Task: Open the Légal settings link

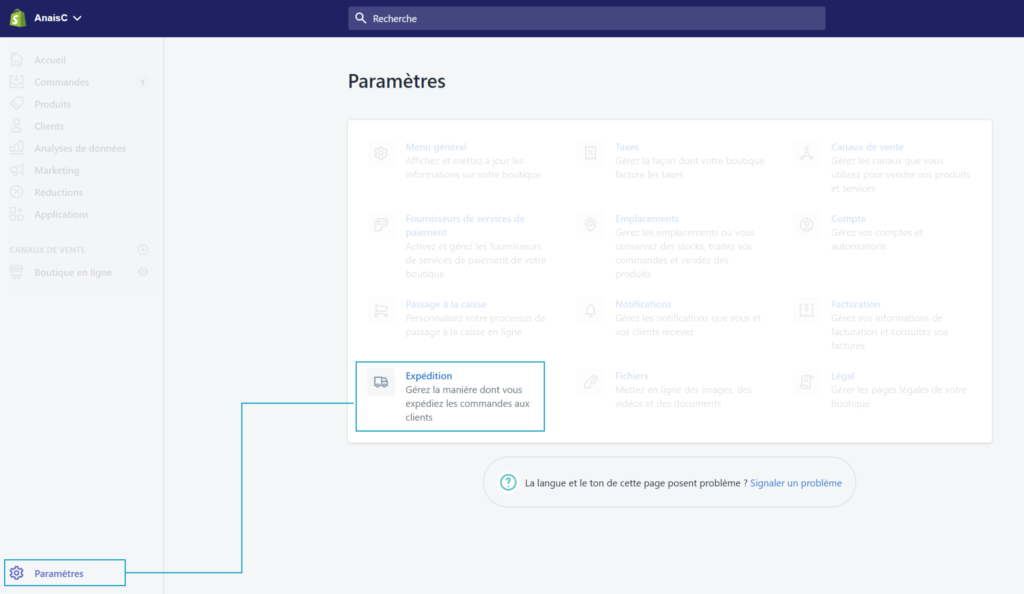Action: (842, 376)
